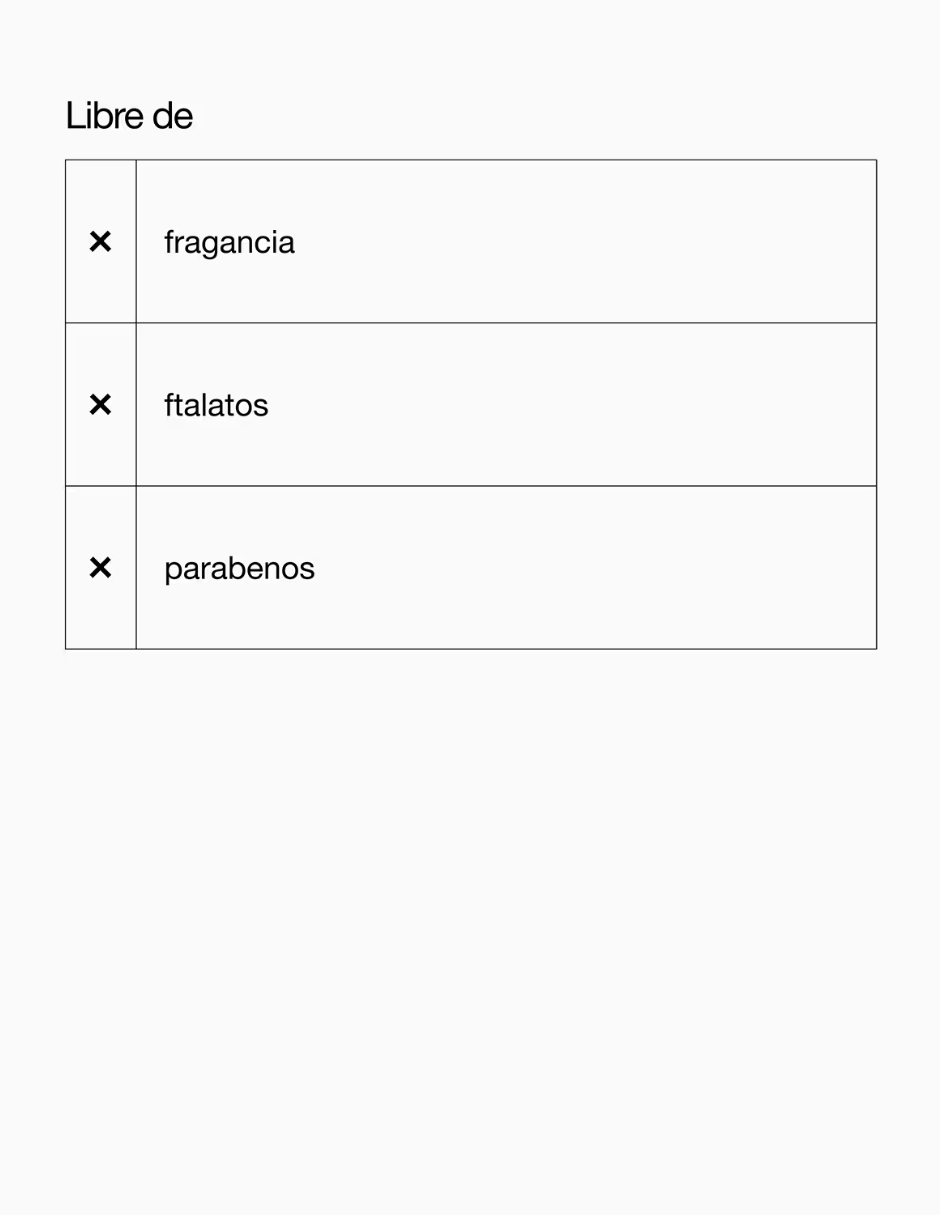The width and height of the screenshot is (940, 1215).
Task: Click the letter "p" starting parabenos
Action: tap(172, 571)
